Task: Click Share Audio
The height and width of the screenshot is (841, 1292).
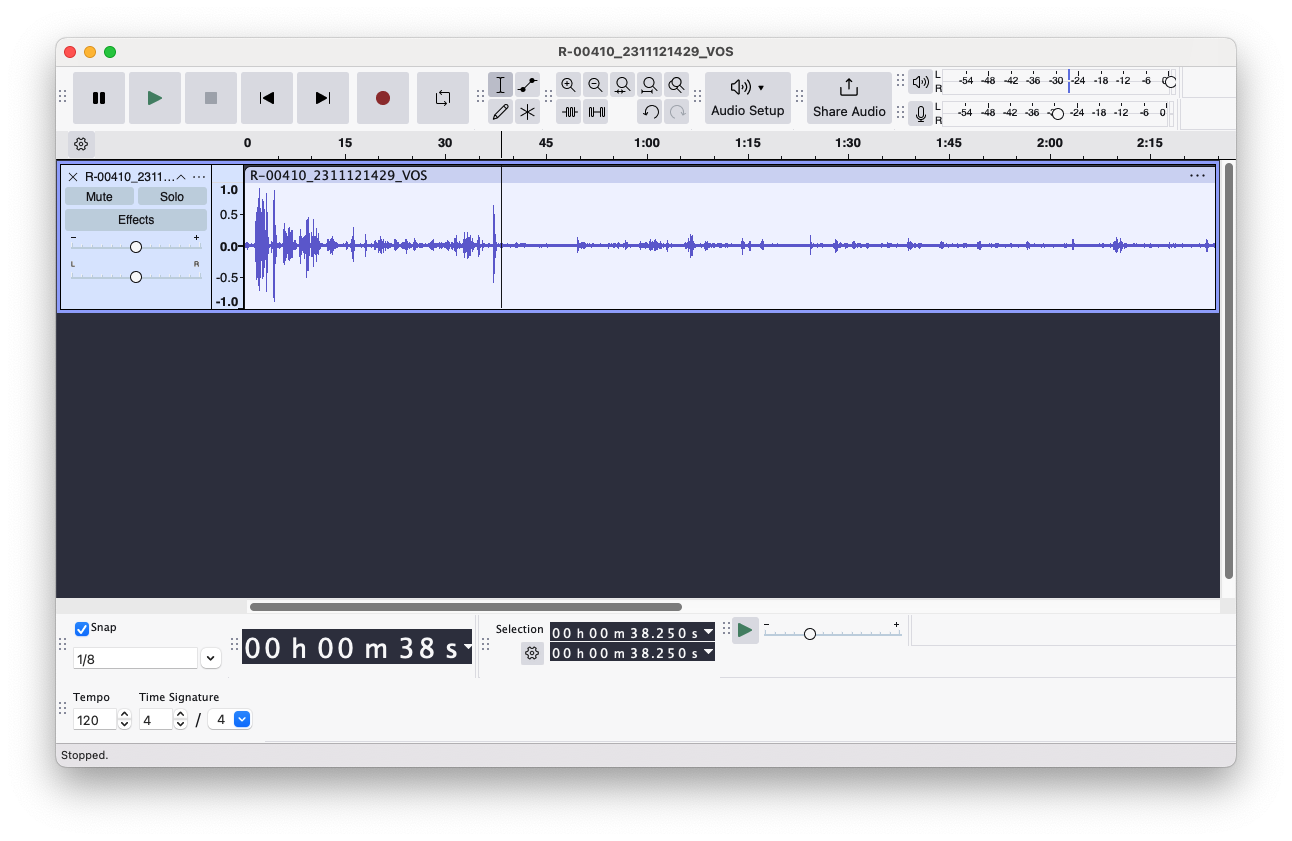Action: pyautogui.click(x=849, y=98)
